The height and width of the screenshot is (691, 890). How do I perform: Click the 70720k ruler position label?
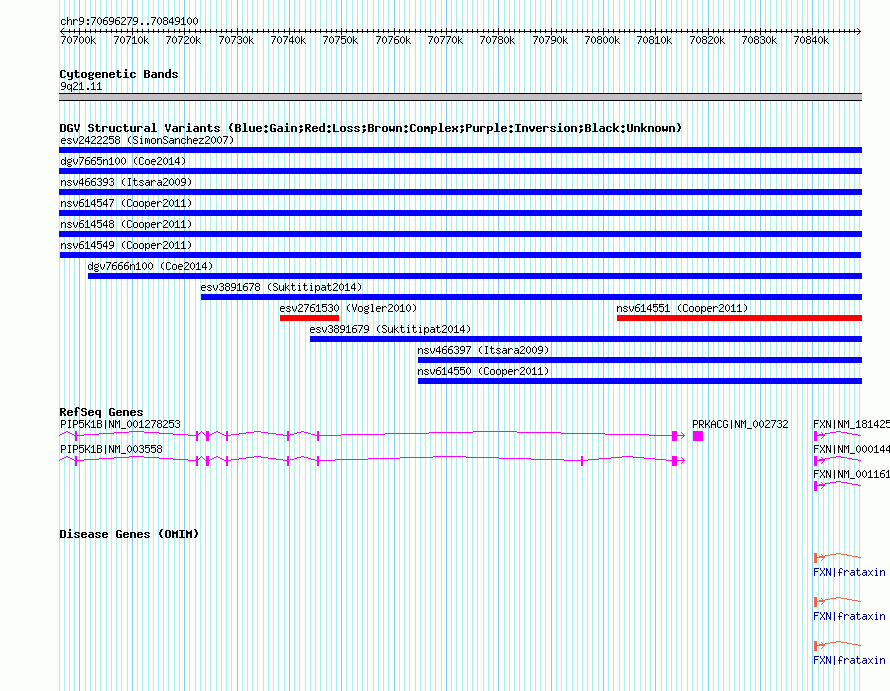pyautogui.click(x=183, y=40)
